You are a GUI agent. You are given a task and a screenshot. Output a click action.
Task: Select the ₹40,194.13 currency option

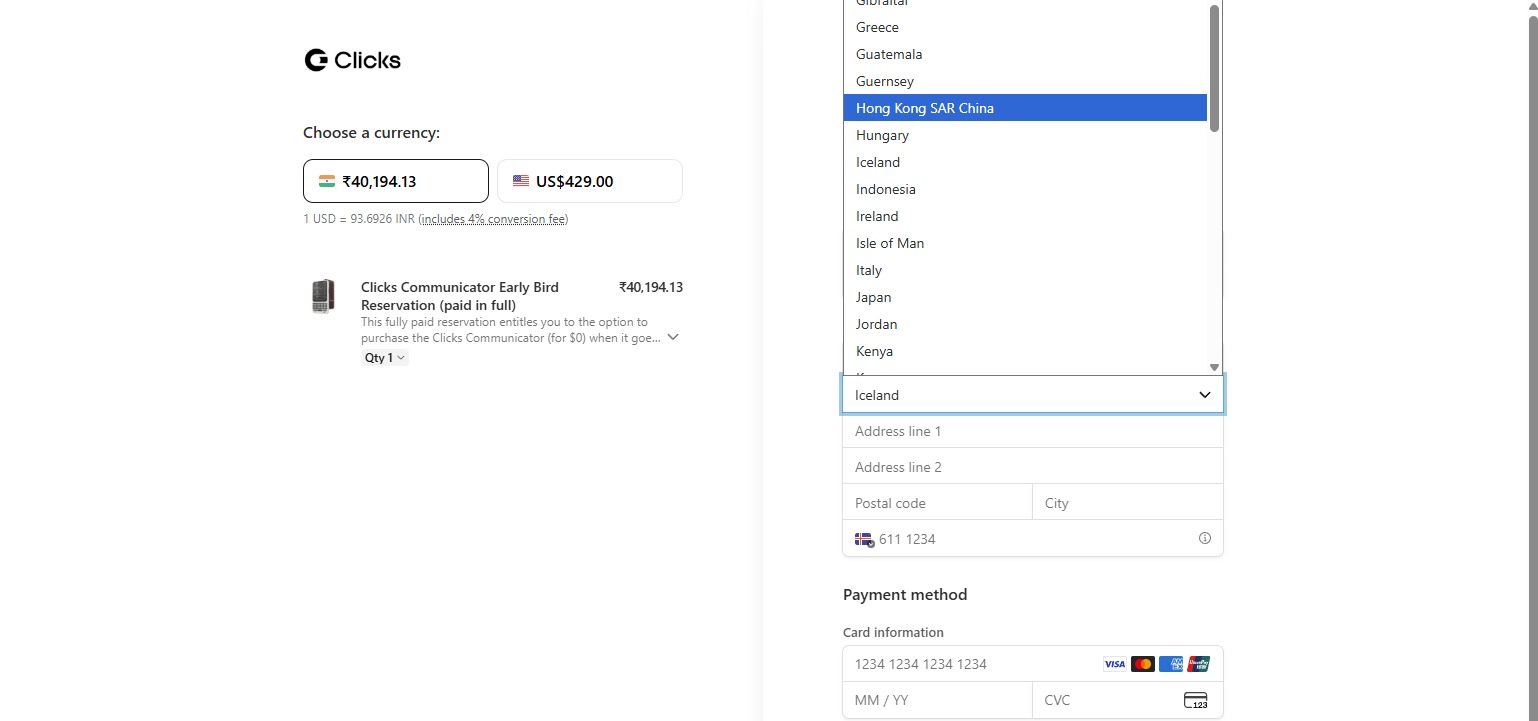395,180
